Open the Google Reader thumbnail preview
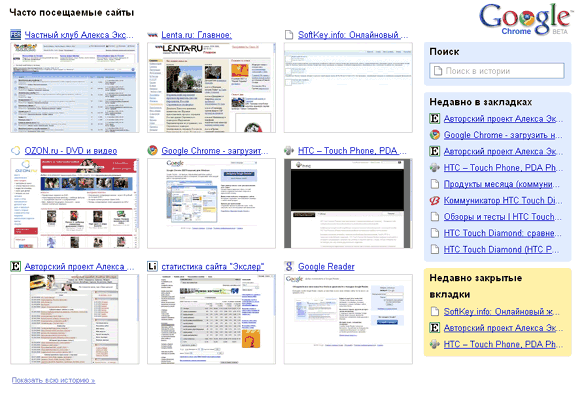Screen dimensions: 580x397 [x=348, y=319]
